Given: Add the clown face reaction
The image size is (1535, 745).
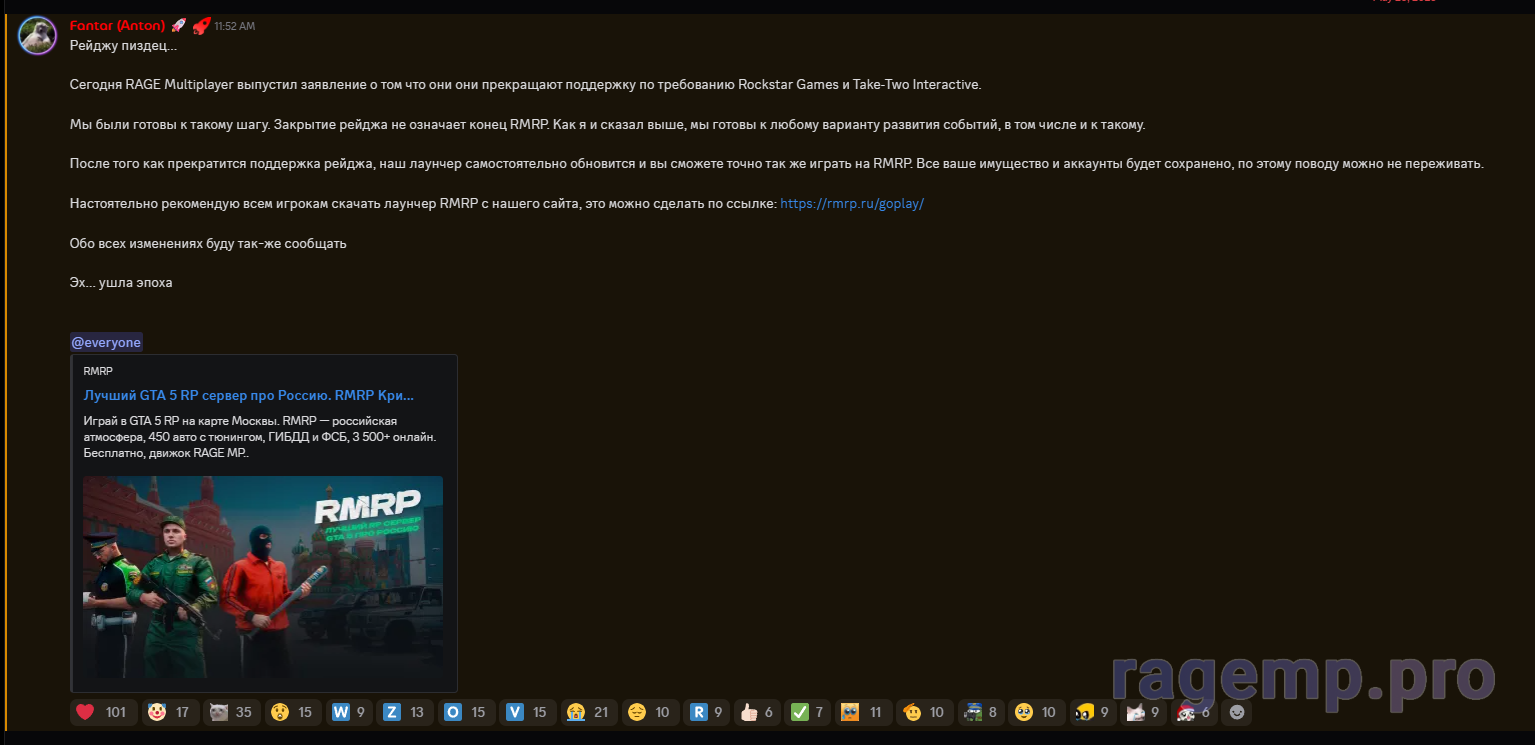Looking at the screenshot, I should point(169,712).
